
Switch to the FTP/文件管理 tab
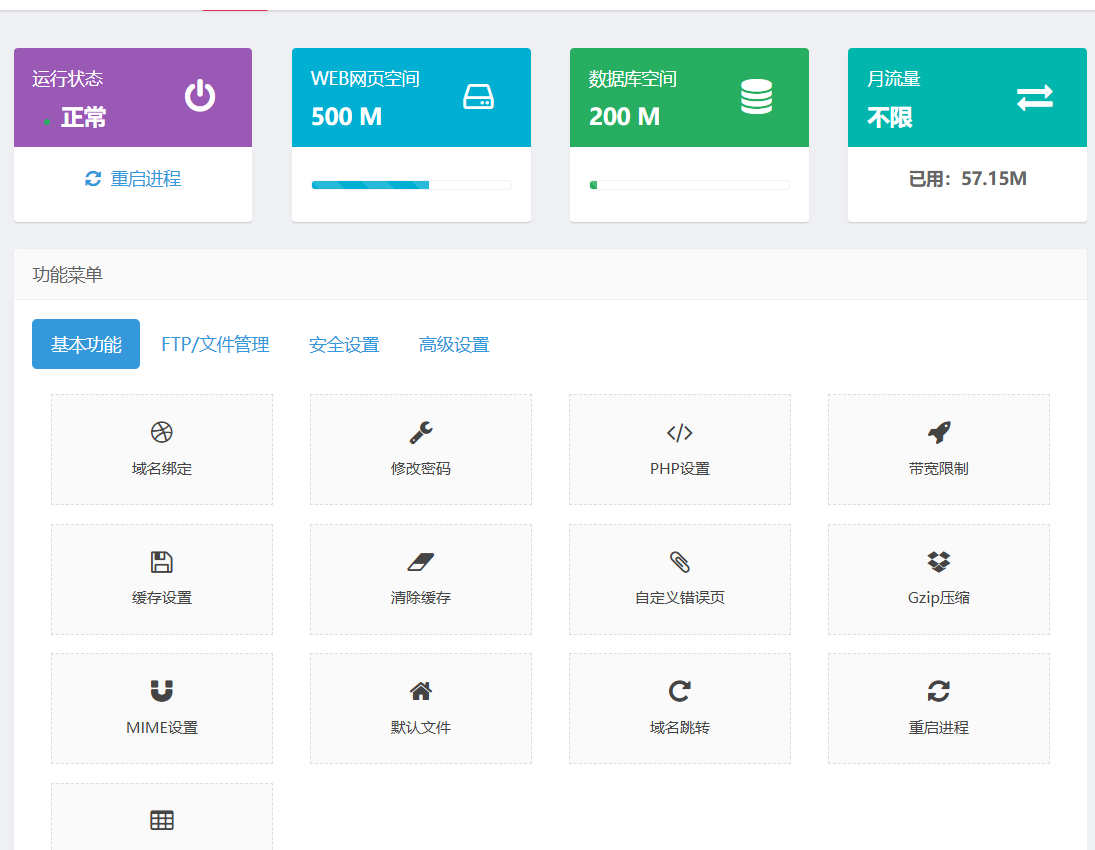point(215,344)
